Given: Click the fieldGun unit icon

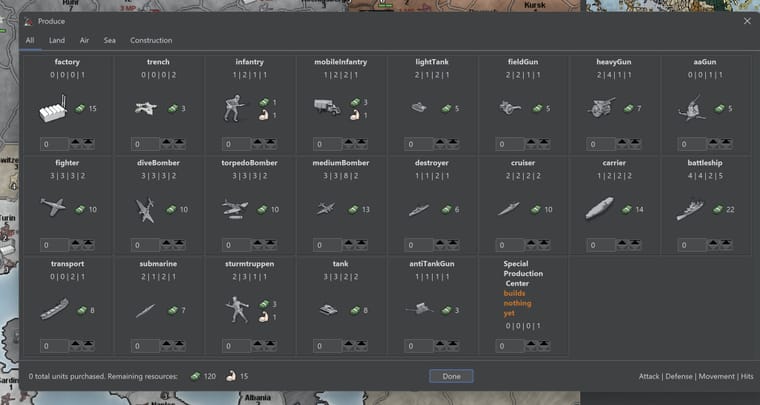Looking at the screenshot, I should pos(510,108).
